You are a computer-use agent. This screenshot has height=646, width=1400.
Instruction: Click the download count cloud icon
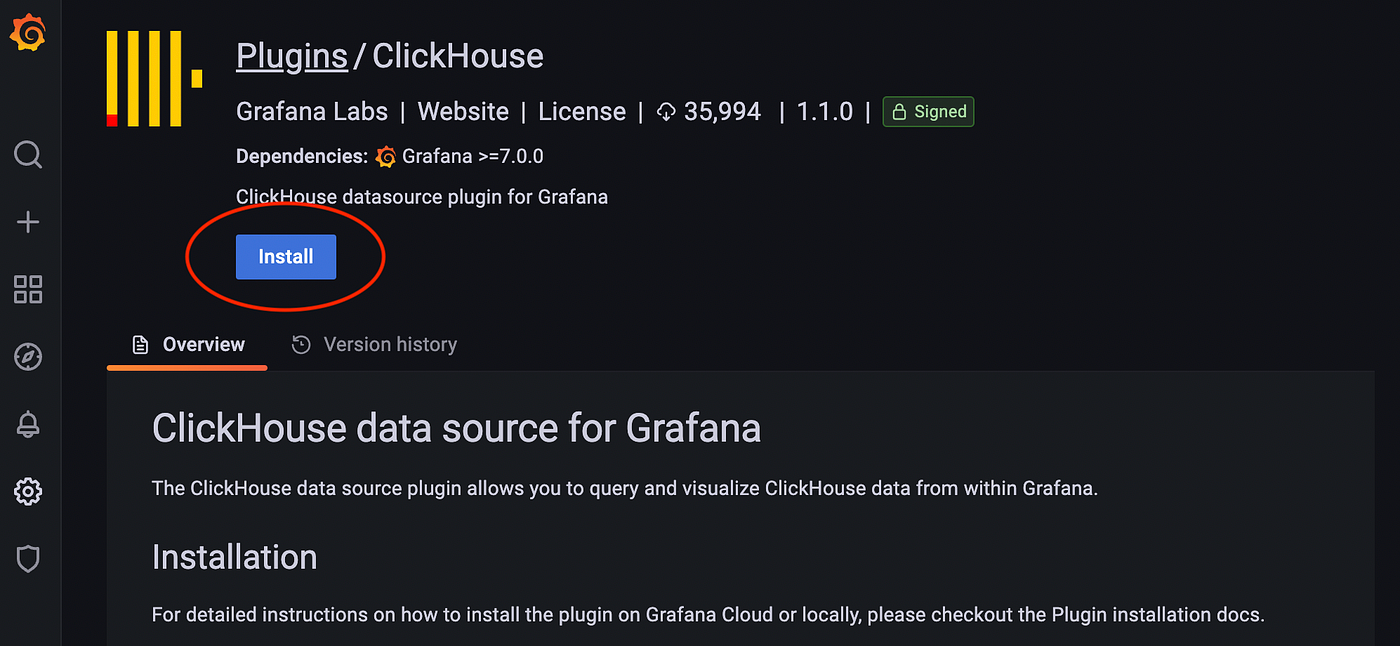point(666,111)
